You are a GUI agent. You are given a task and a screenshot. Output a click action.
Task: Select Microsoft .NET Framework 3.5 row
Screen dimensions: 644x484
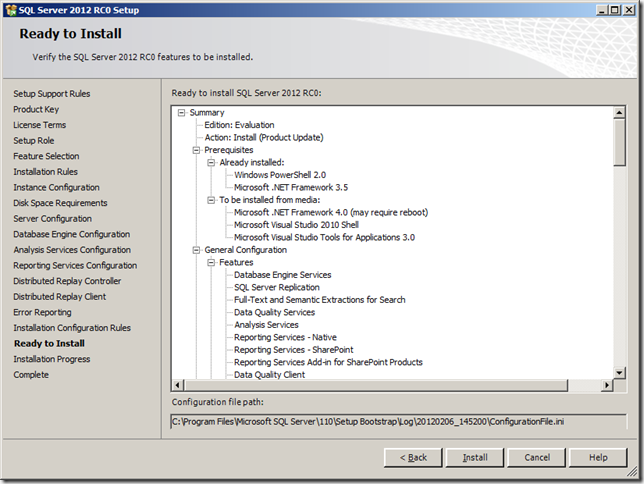291,187
